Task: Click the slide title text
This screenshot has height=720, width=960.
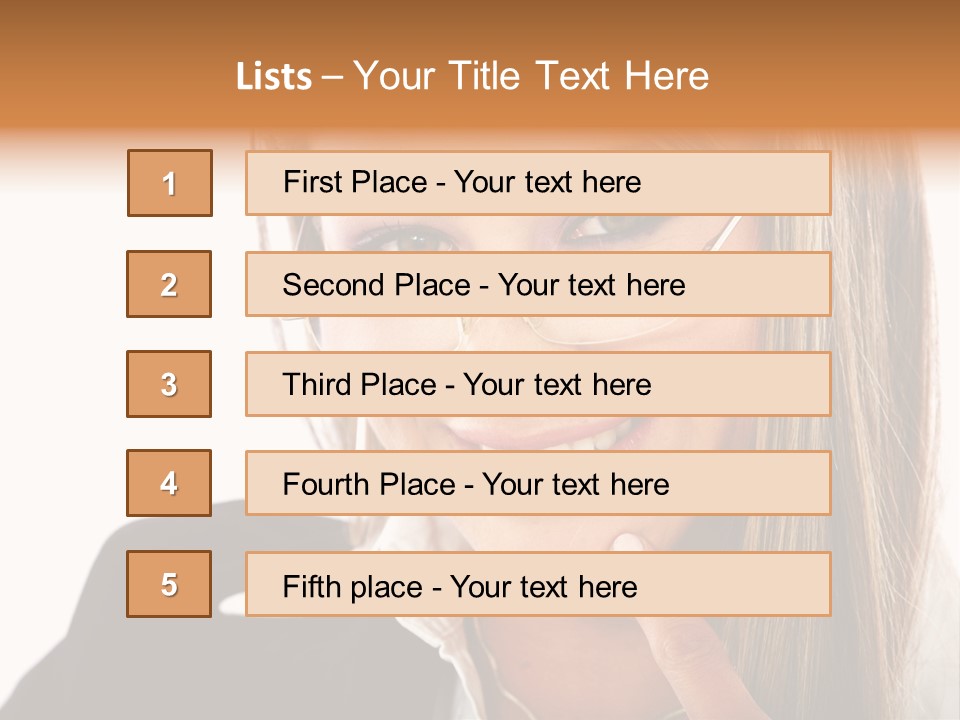Action: 472,76
